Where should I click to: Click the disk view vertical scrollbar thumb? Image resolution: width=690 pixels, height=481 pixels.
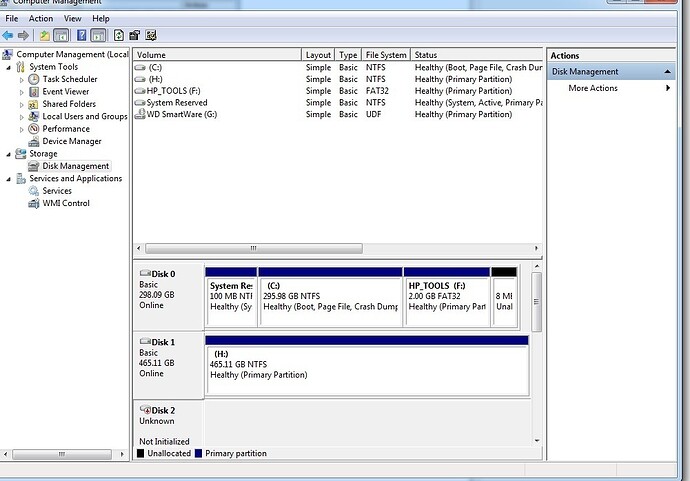click(536, 302)
